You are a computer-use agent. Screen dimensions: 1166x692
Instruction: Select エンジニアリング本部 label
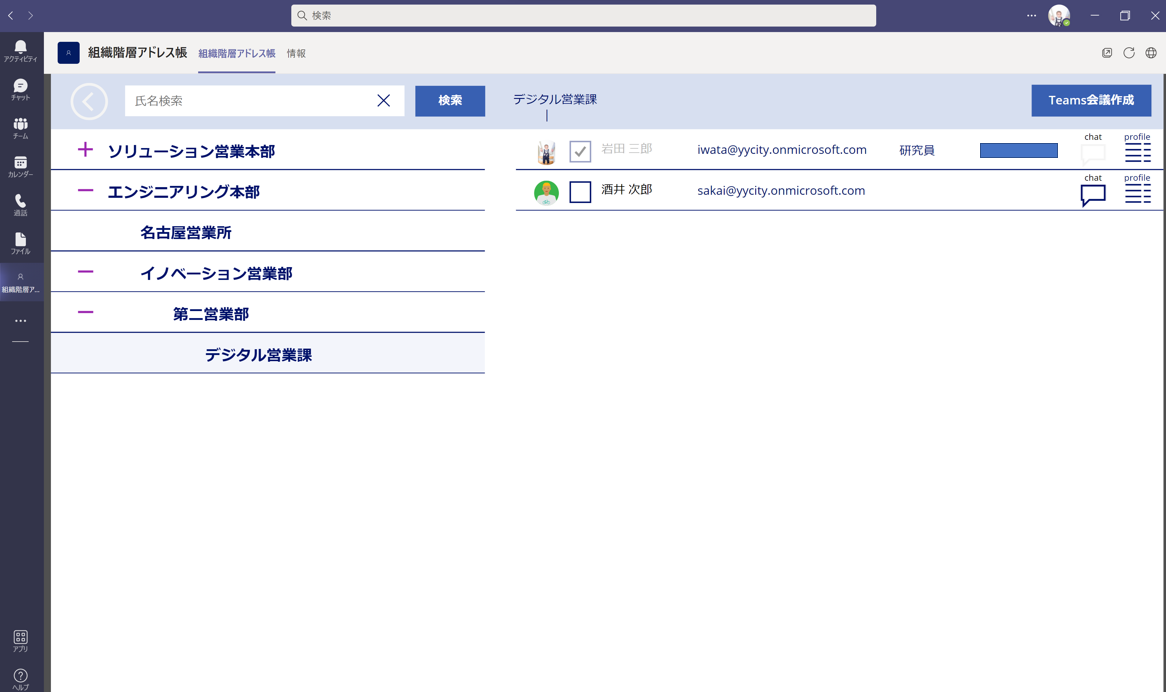click(184, 192)
